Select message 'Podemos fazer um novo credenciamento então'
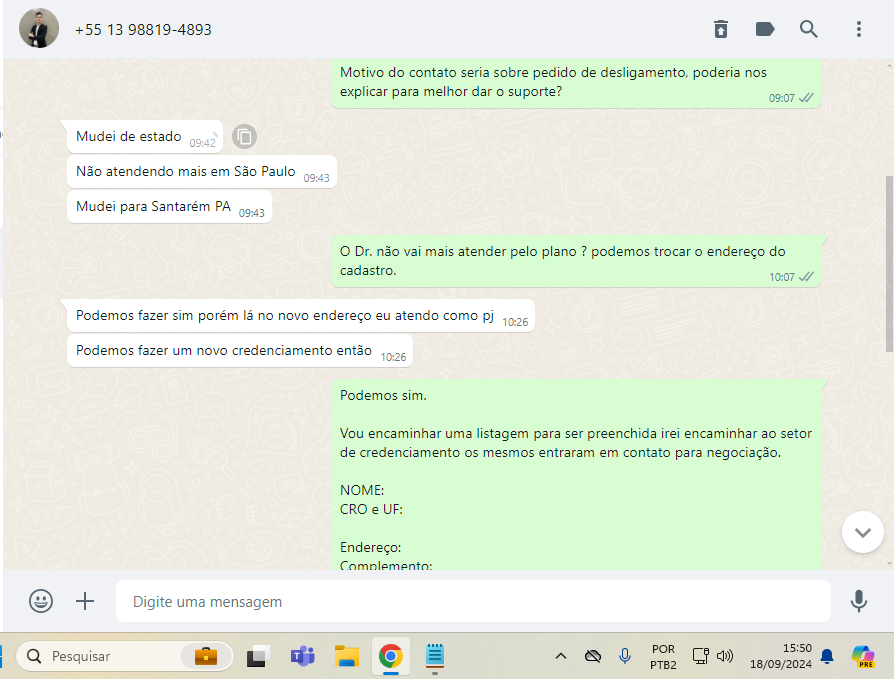This screenshot has height=679, width=894. [x=240, y=351]
